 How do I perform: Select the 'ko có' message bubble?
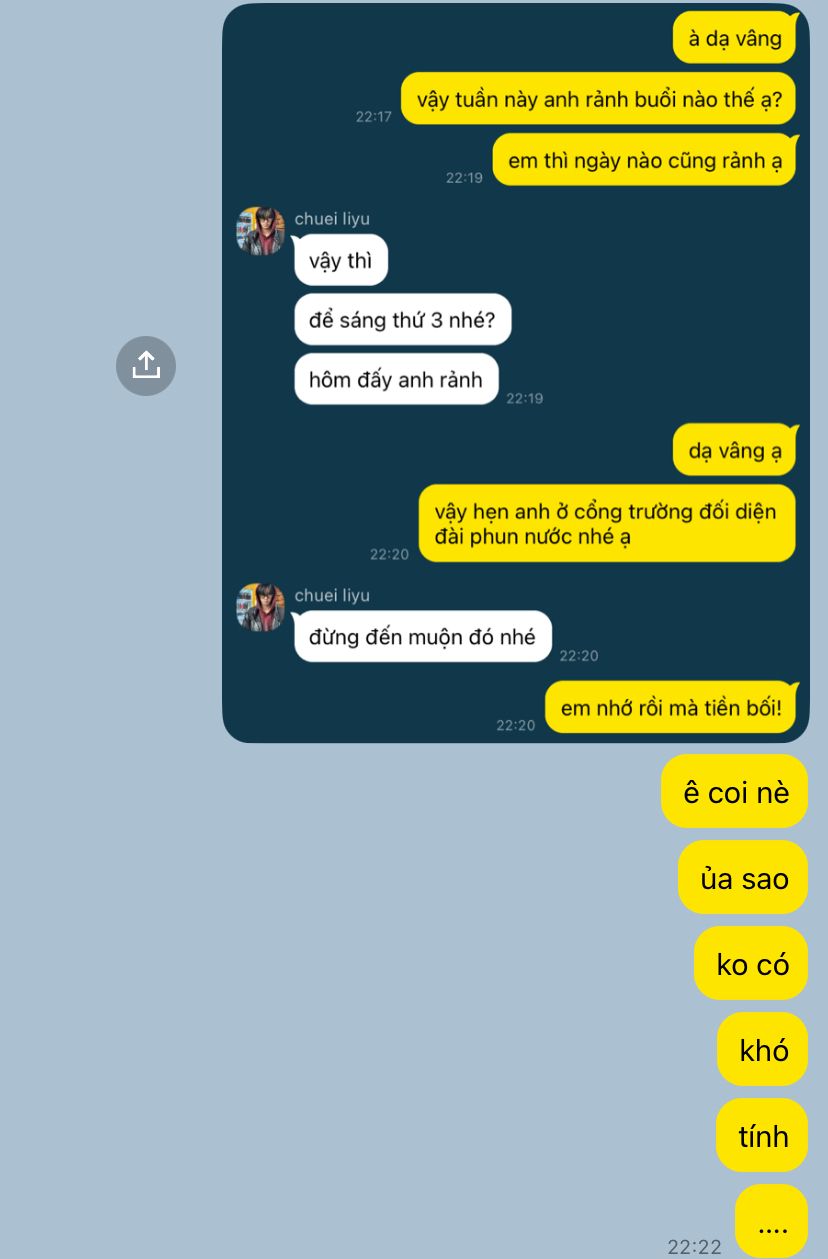751,964
